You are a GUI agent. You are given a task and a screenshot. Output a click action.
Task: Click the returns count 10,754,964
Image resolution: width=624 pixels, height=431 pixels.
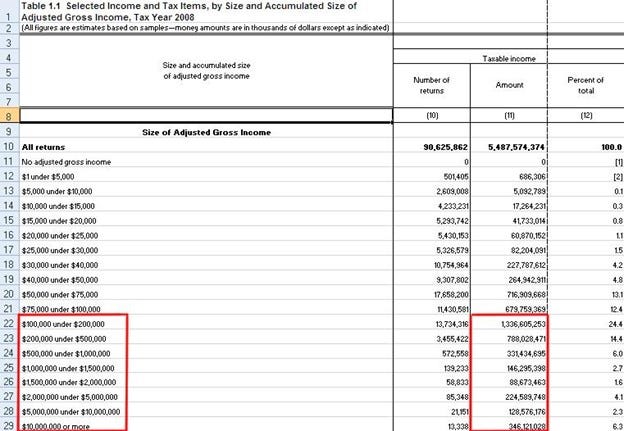click(451, 265)
